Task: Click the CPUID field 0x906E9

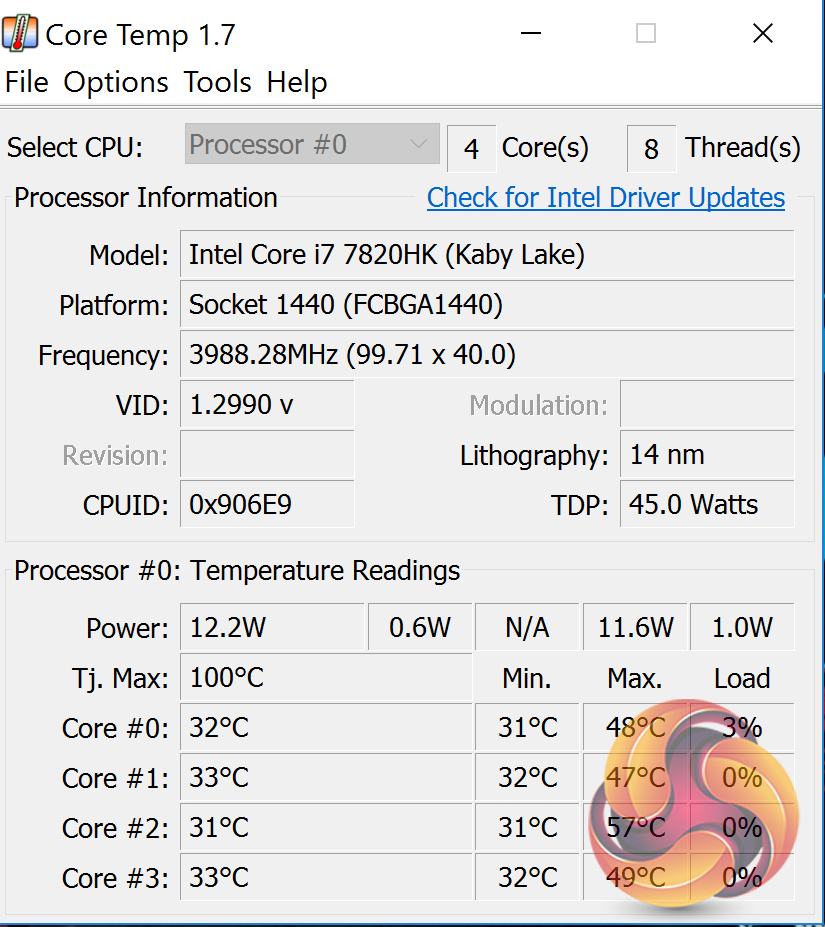Action: tap(267, 505)
